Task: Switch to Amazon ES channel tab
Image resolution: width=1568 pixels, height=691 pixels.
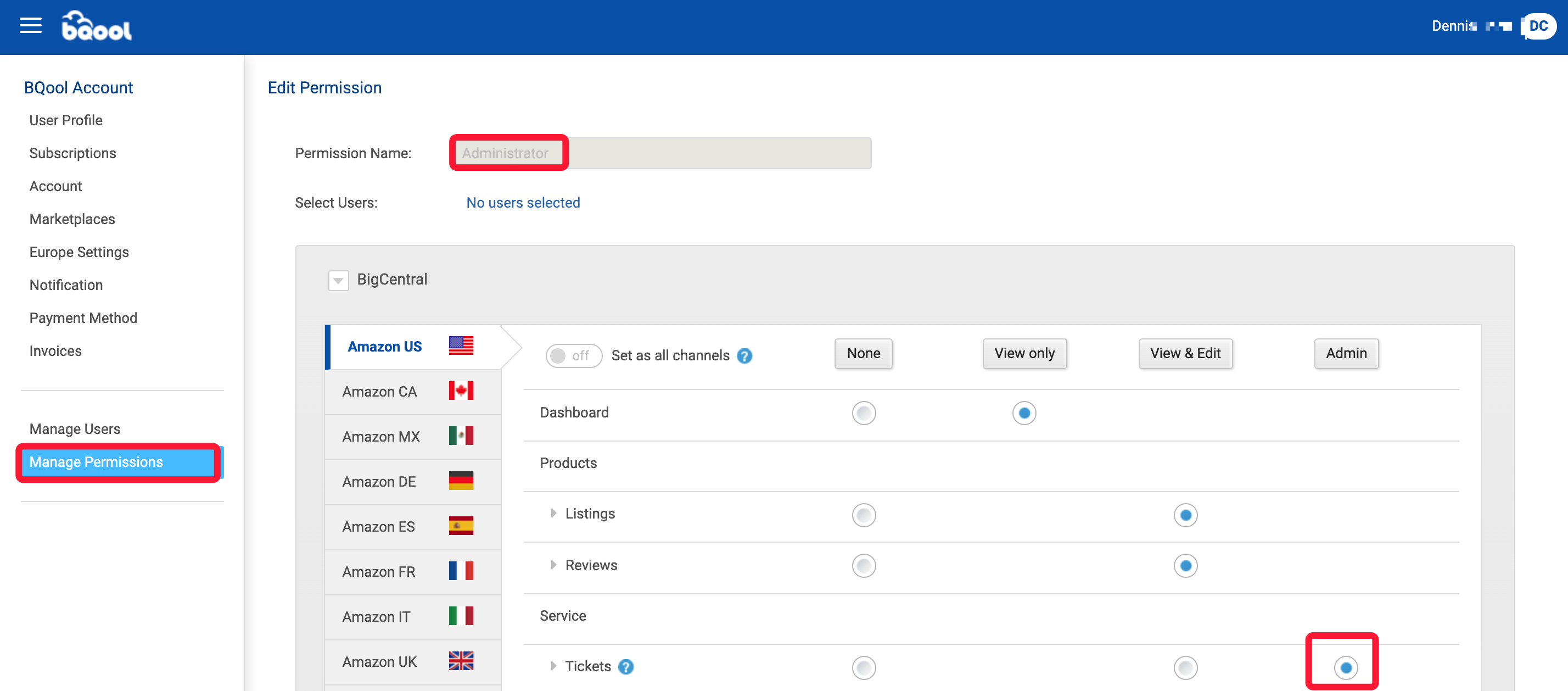Action: click(413, 527)
